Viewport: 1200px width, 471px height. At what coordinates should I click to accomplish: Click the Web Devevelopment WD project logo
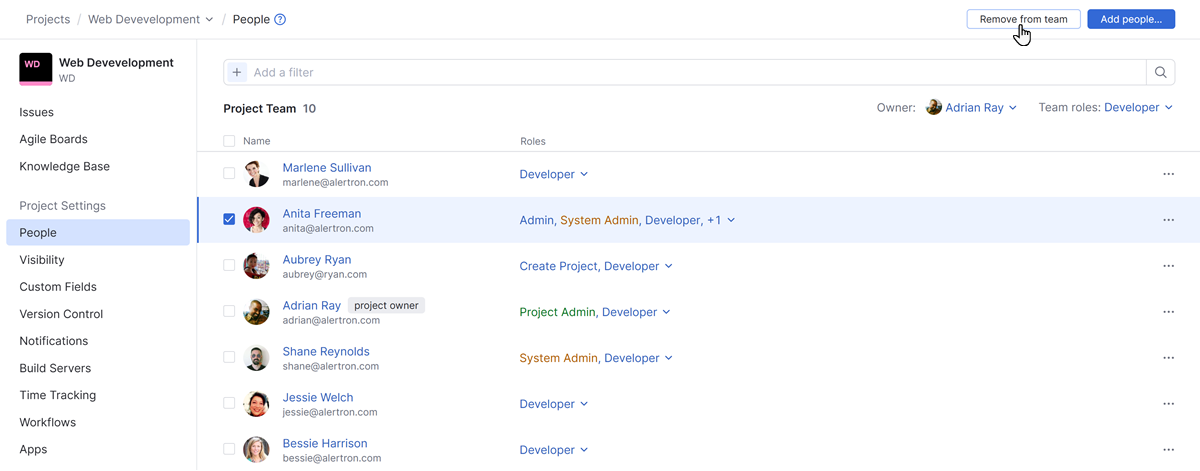pyautogui.click(x=36, y=69)
